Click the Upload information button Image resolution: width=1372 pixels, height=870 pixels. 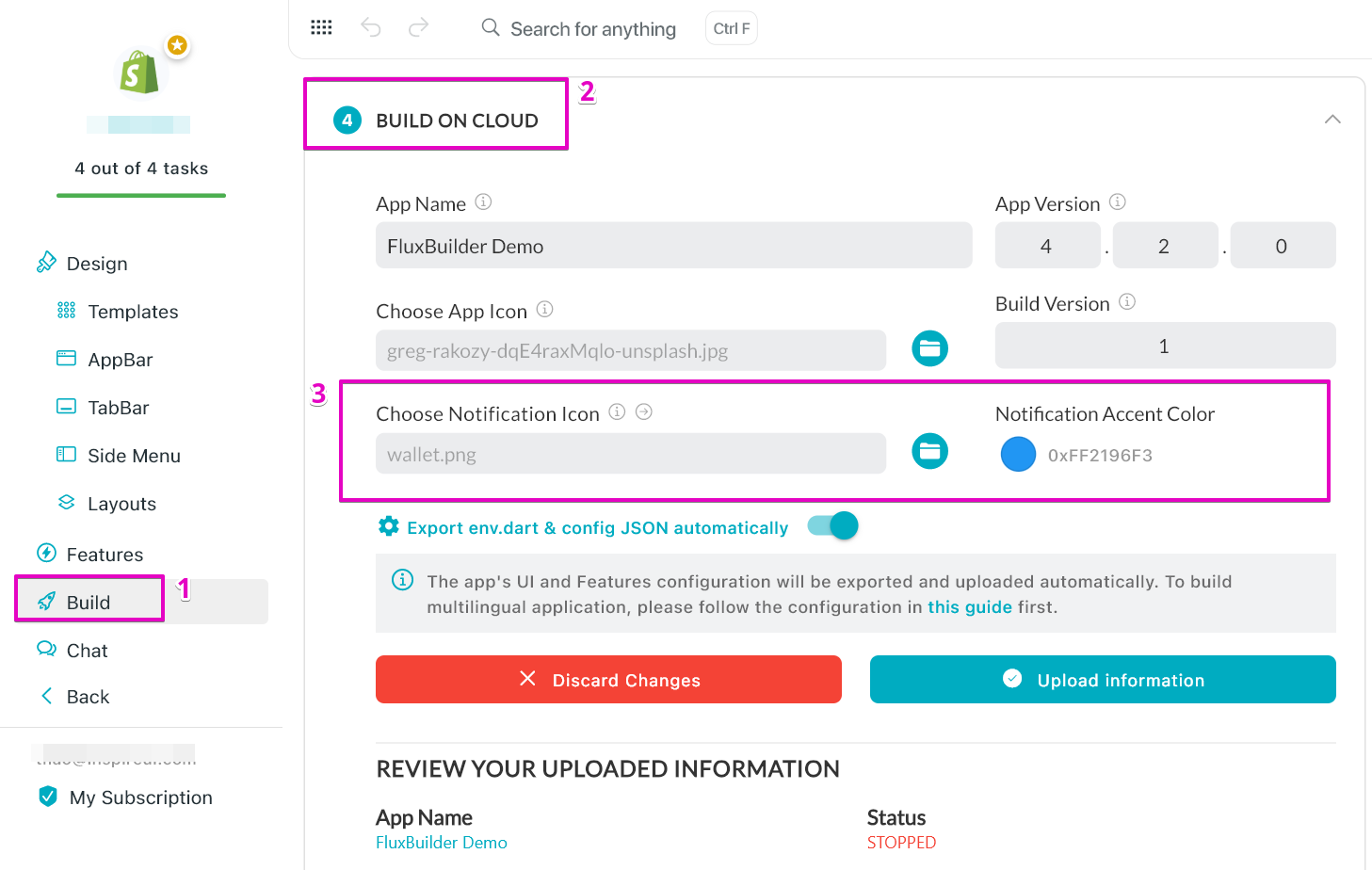[1103, 680]
